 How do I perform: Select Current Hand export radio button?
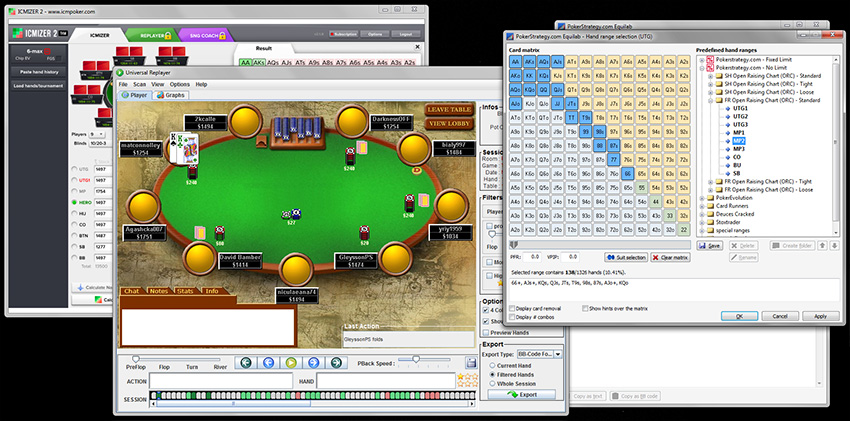(x=492, y=366)
